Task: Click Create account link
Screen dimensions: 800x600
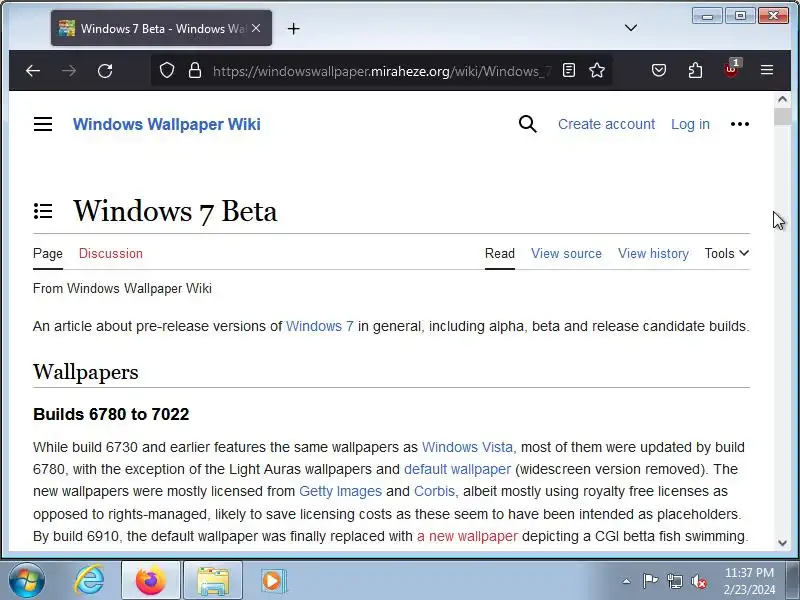Action: coord(606,124)
